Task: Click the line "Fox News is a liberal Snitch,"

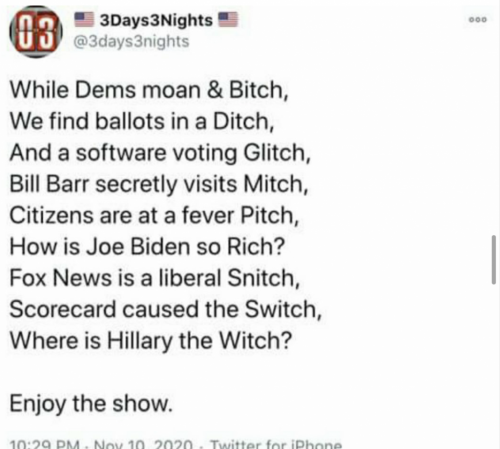Action: (155, 278)
